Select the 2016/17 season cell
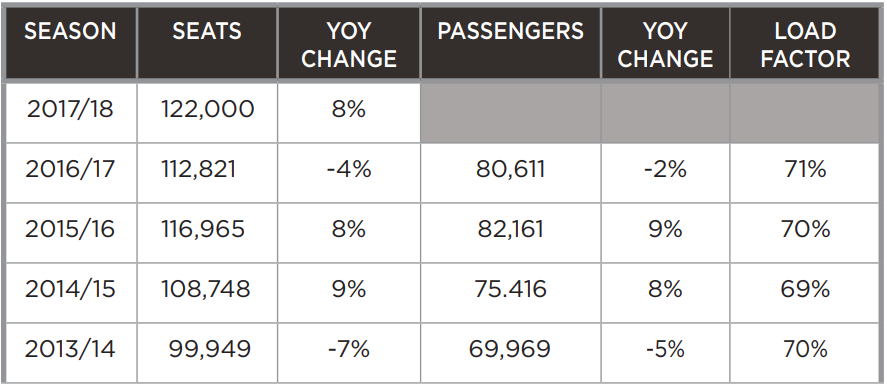This screenshot has height=385, width=887. tap(71, 172)
